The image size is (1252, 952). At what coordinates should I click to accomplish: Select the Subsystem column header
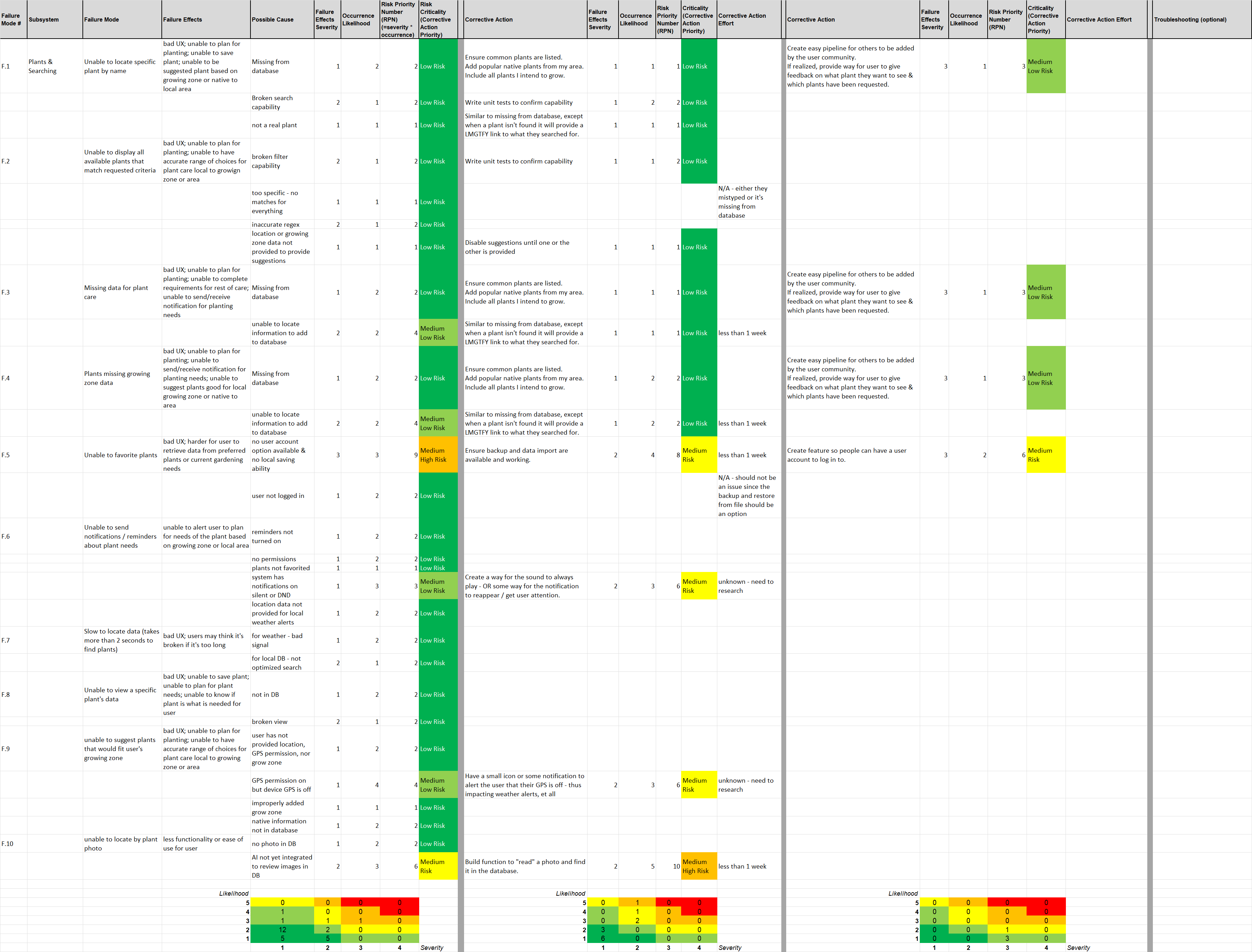point(54,20)
